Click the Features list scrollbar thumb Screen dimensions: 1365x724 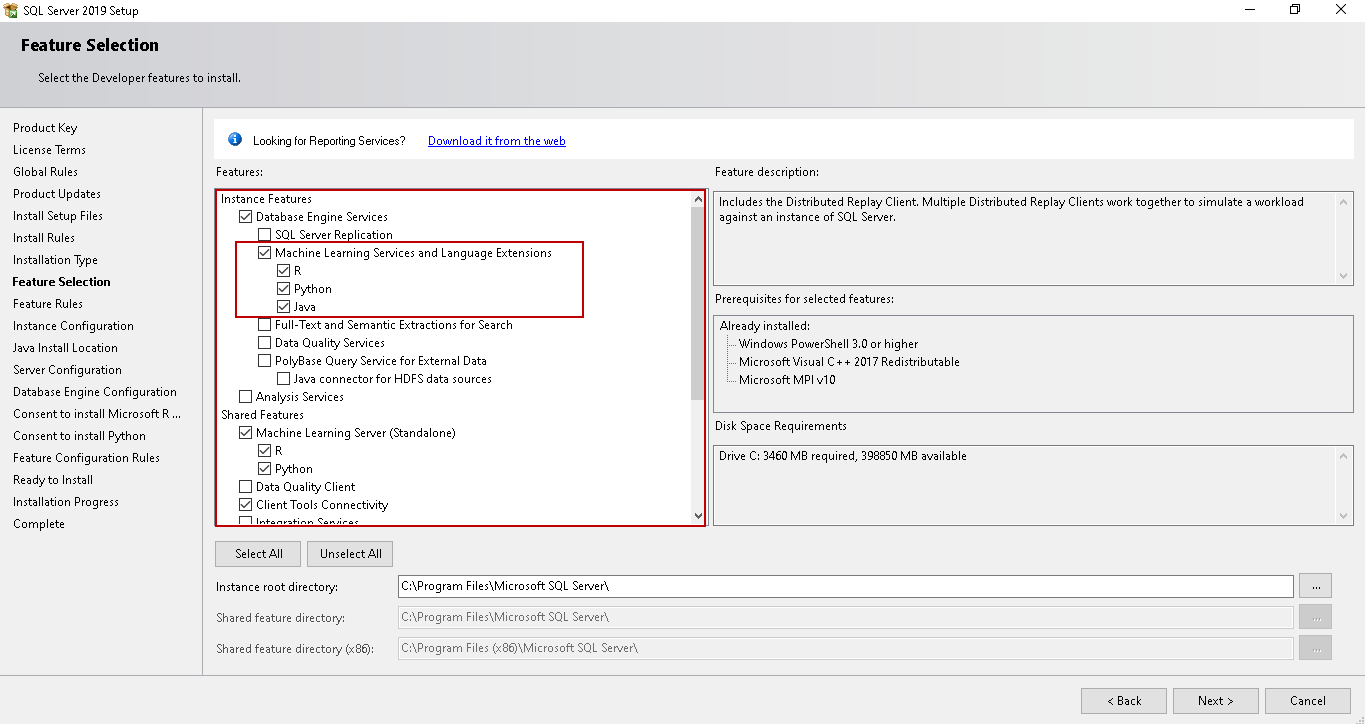pos(698,304)
